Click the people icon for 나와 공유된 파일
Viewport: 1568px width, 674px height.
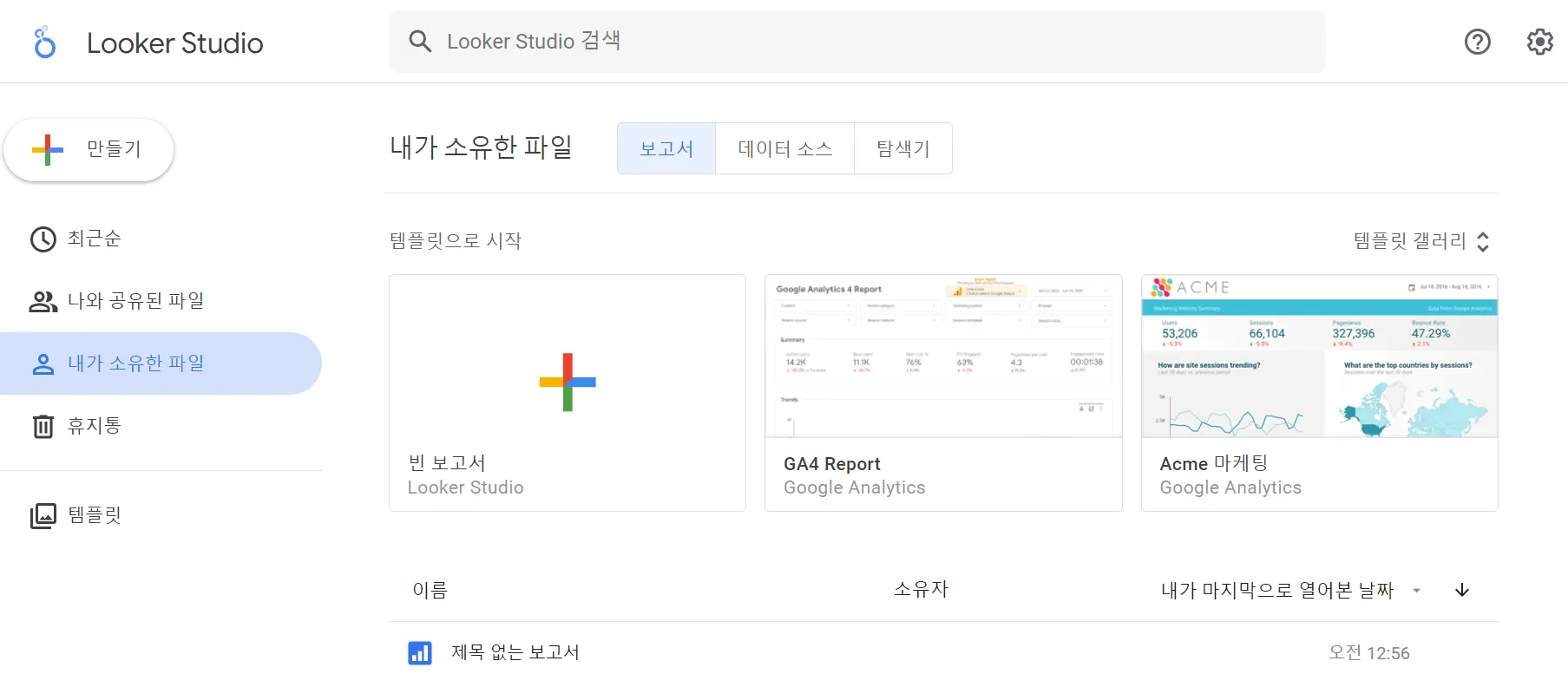(x=43, y=301)
